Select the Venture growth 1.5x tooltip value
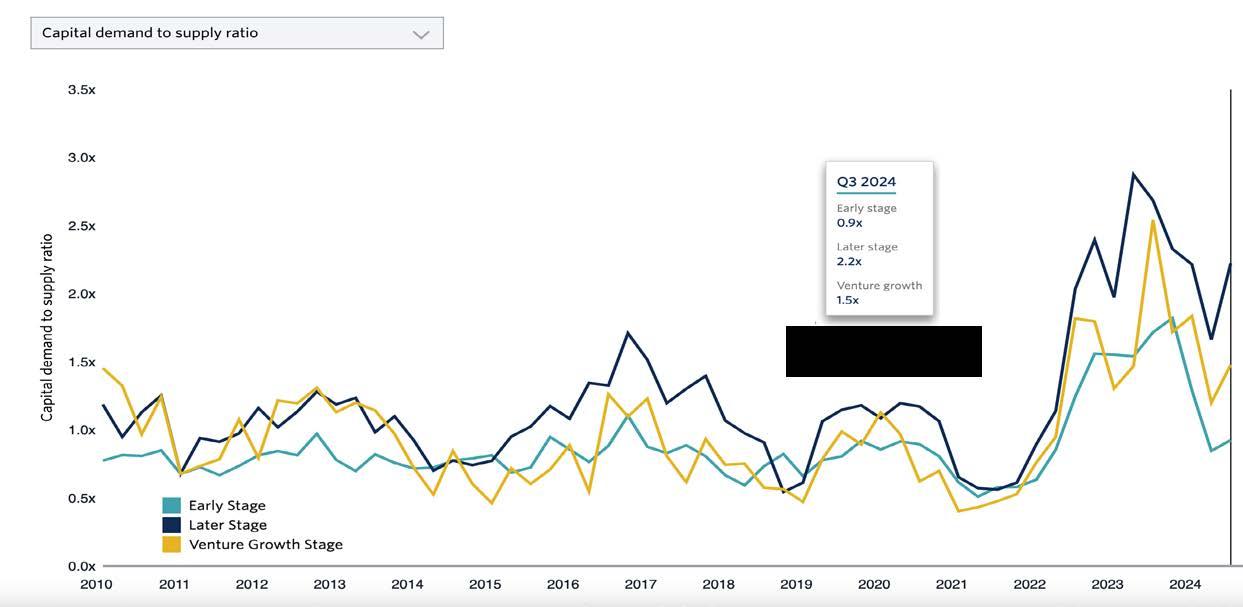Viewport: 1243px width, 607px height. pyautogui.click(x=848, y=300)
